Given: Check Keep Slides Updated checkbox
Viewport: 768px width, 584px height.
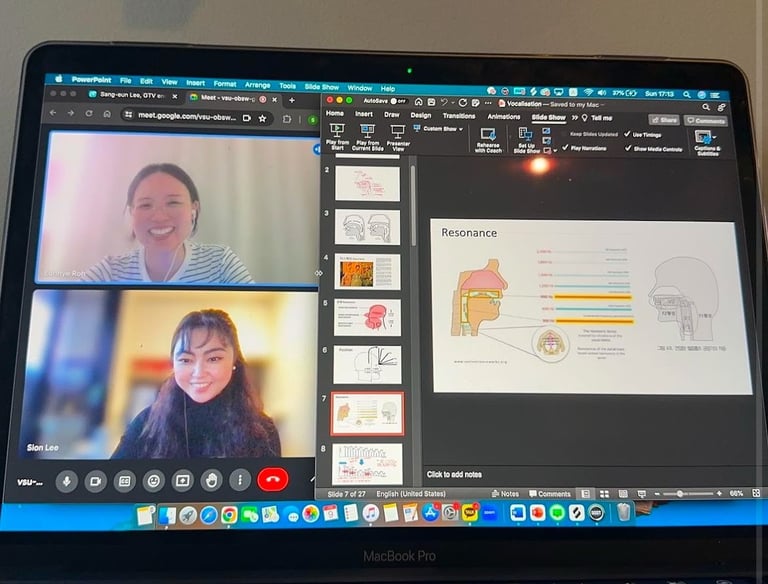Looking at the screenshot, I should pyautogui.click(x=565, y=133).
